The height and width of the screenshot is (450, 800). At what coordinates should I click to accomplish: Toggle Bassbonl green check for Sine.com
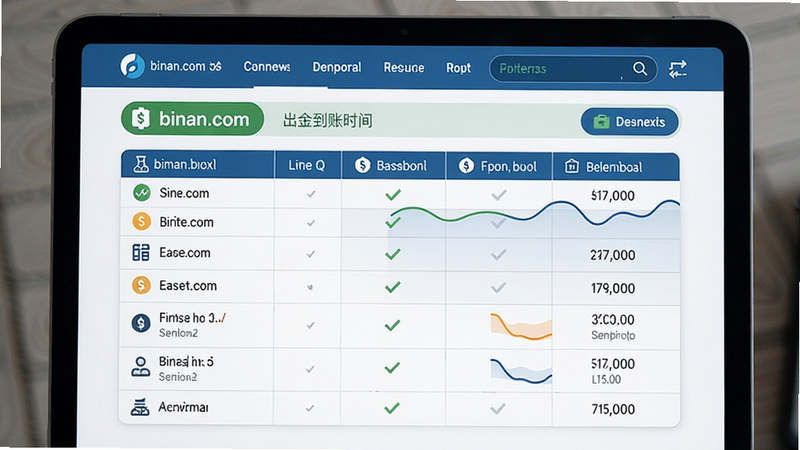[393, 194]
